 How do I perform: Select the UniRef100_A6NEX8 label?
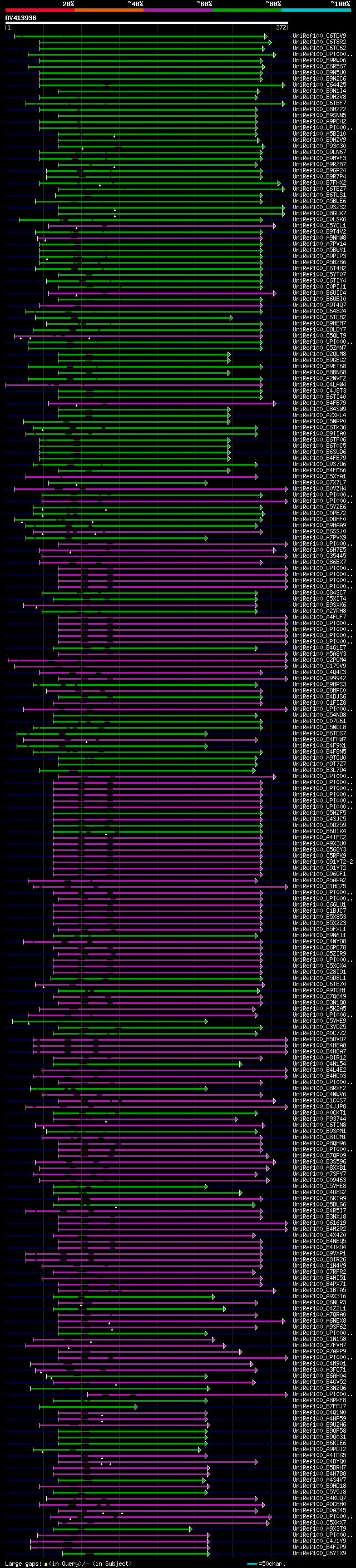pos(319,1321)
